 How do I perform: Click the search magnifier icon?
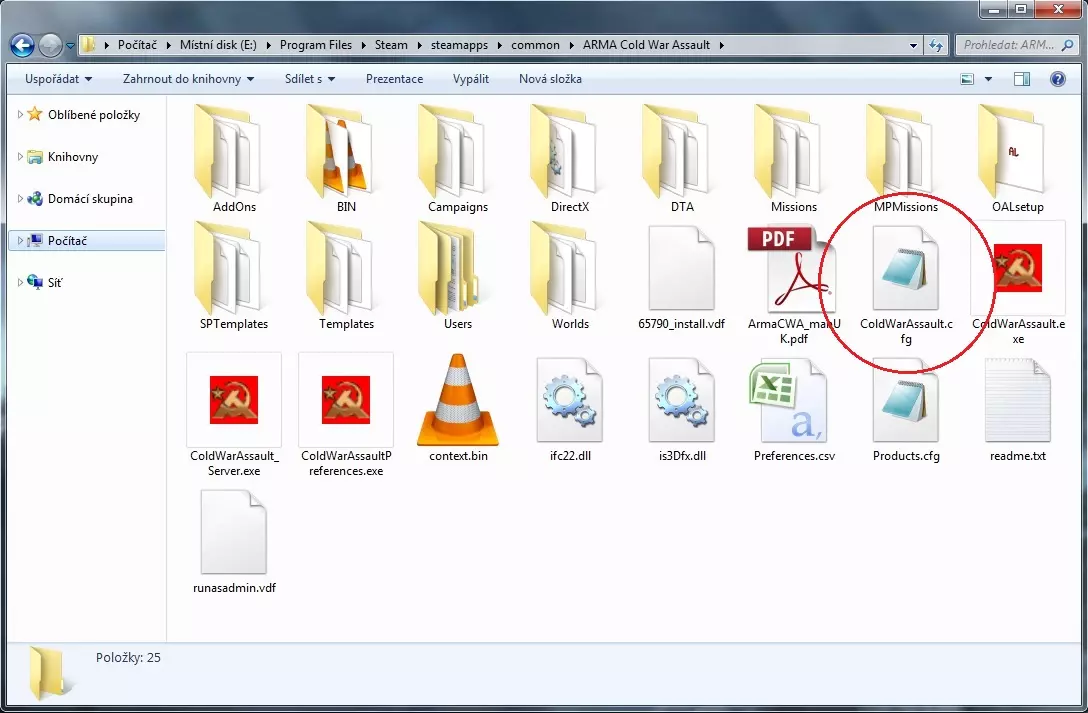(1069, 45)
